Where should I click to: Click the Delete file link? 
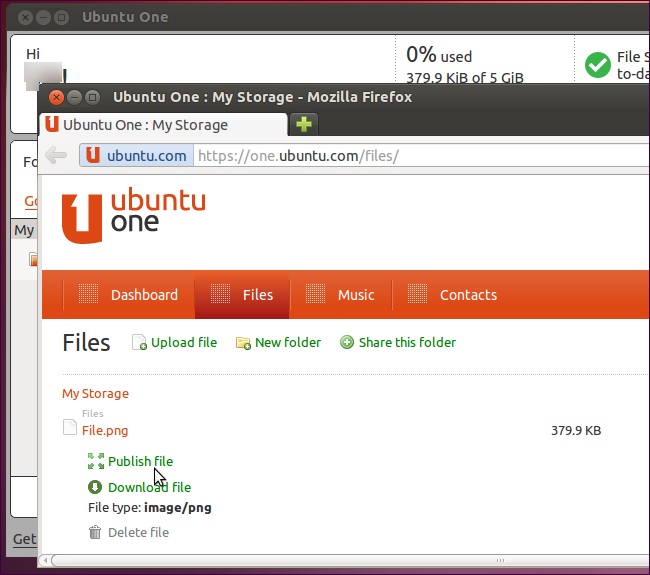tap(138, 532)
